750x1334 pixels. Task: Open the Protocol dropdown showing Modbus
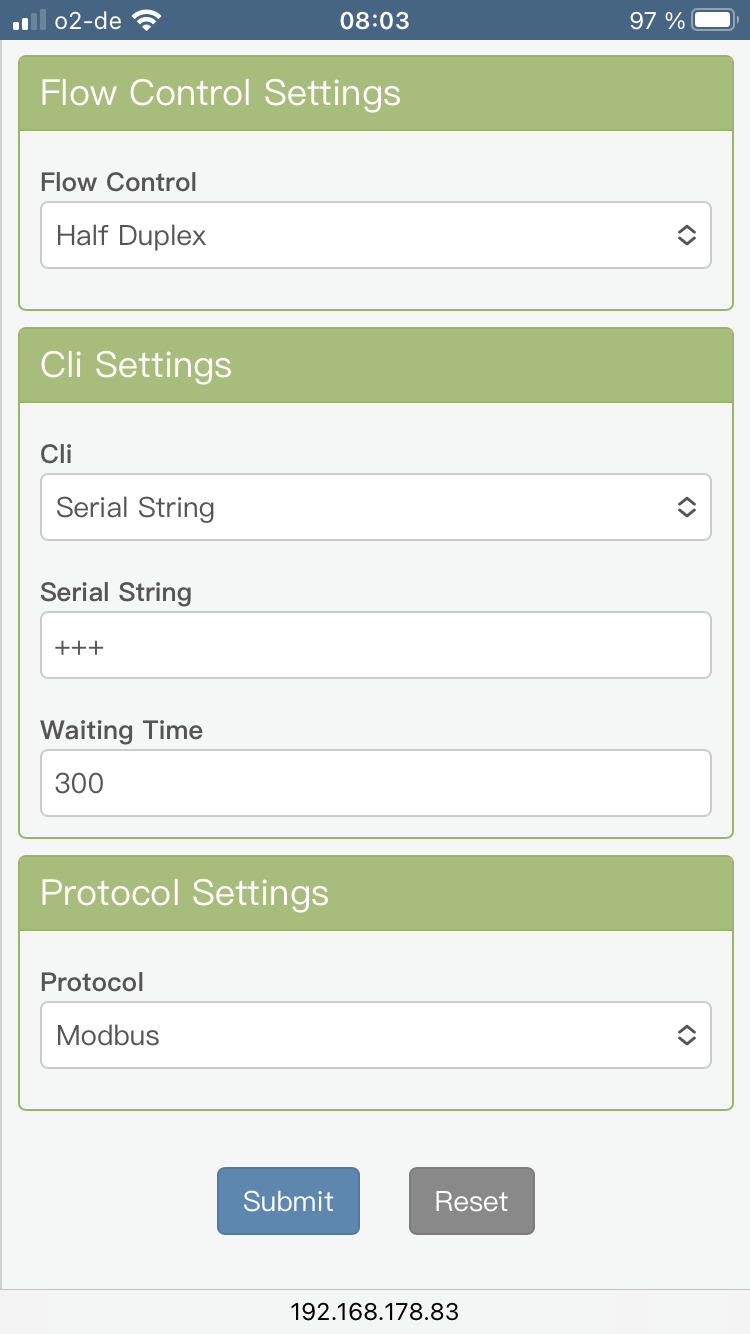(x=375, y=1035)
